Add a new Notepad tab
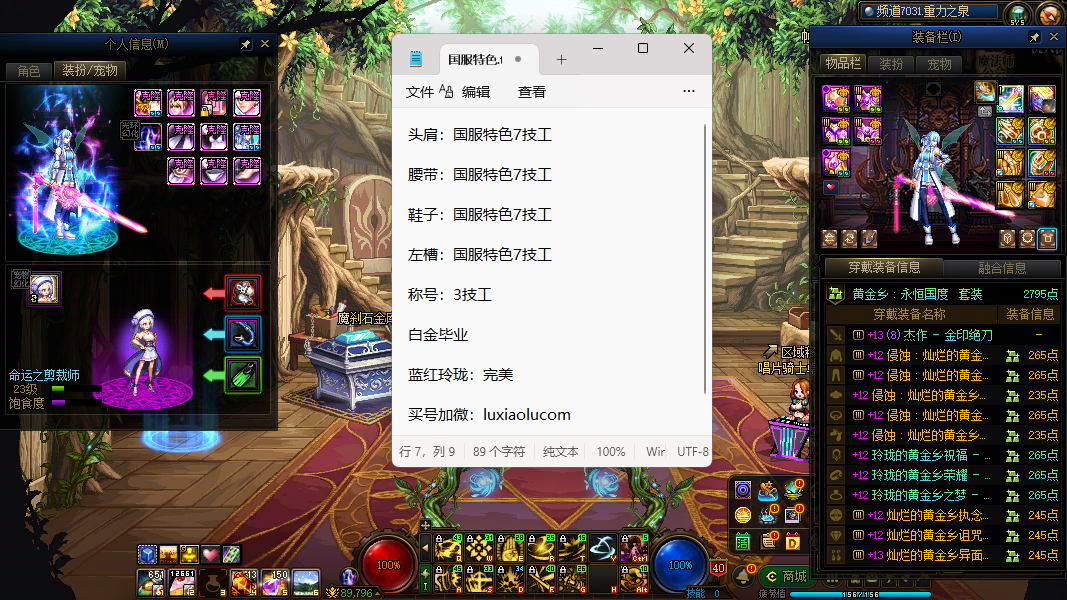 [x=561, y=60]
